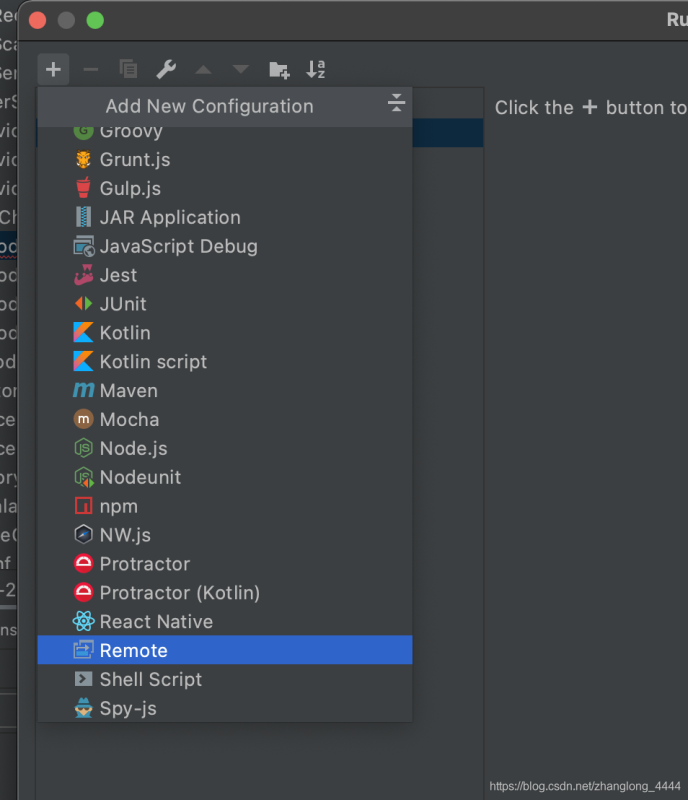Choose the JUnit configuration icon
This screenshot has width=688, height=800.
pos(82,304)
